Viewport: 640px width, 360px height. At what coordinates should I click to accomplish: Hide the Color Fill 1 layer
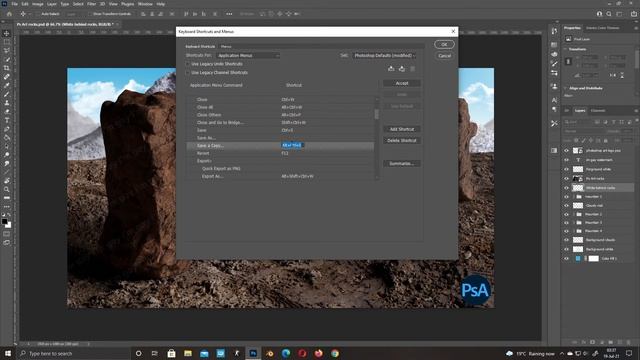(x=567, y=258)
